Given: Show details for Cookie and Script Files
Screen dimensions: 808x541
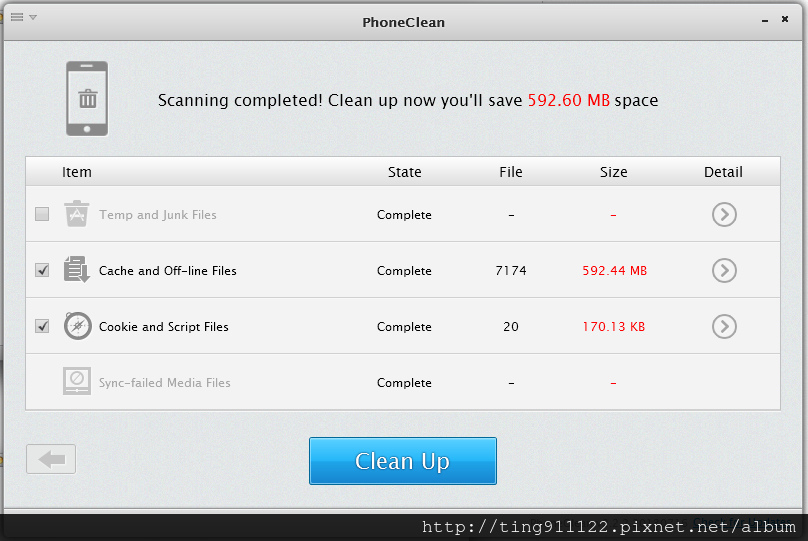Looking at the screenshot, I should click(724, 327).
